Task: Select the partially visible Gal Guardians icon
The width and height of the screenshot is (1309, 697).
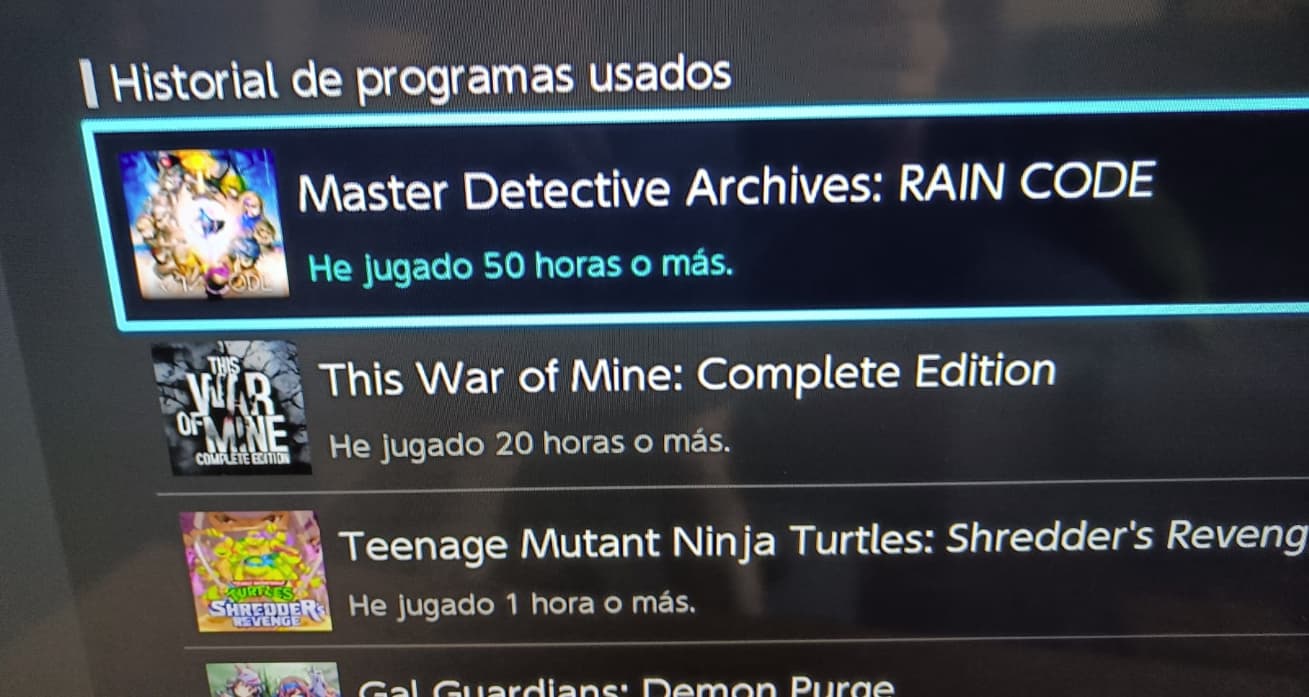Action: (274, 679)
